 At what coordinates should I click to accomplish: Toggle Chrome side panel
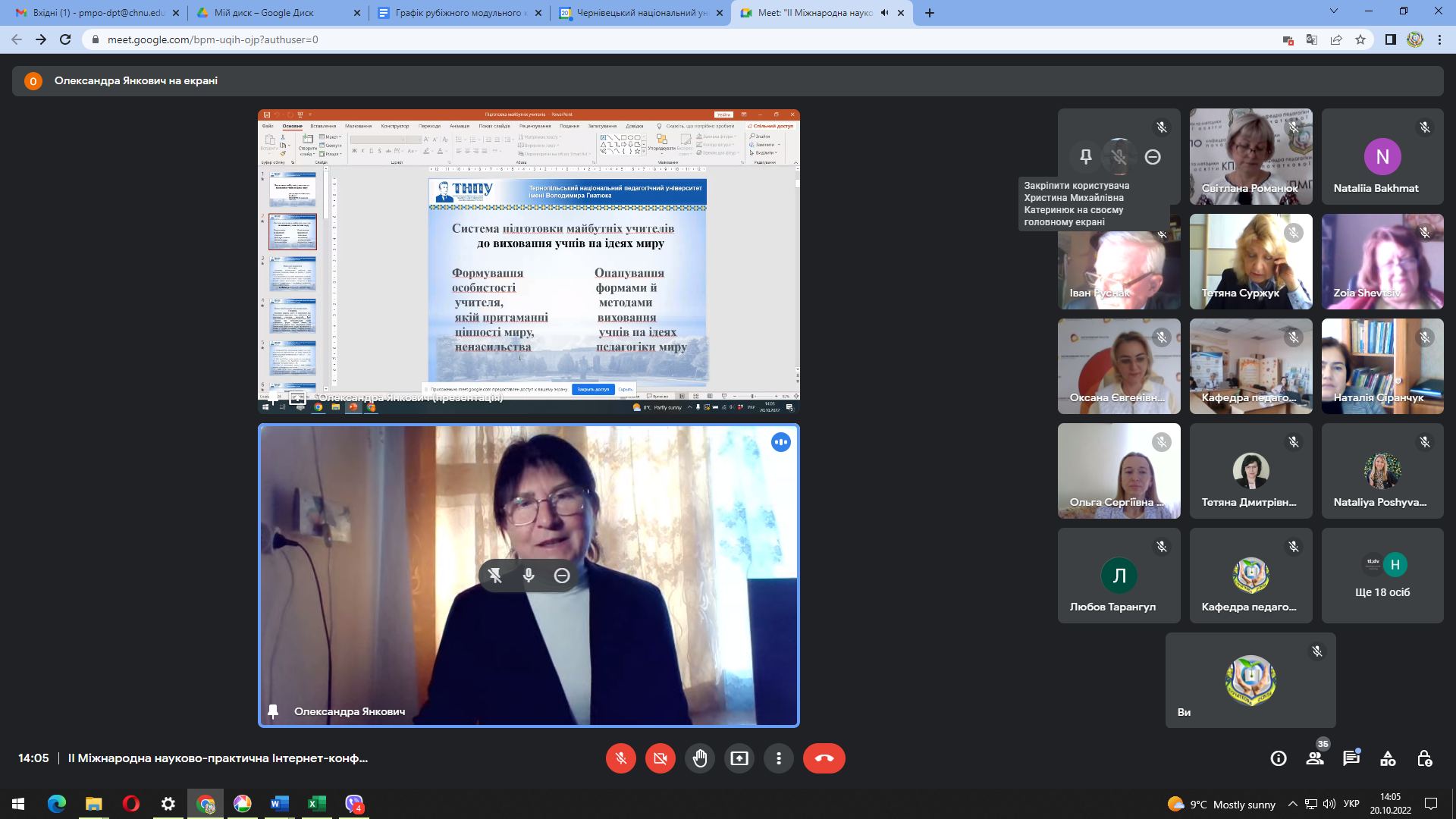[x=1391, y=39]
